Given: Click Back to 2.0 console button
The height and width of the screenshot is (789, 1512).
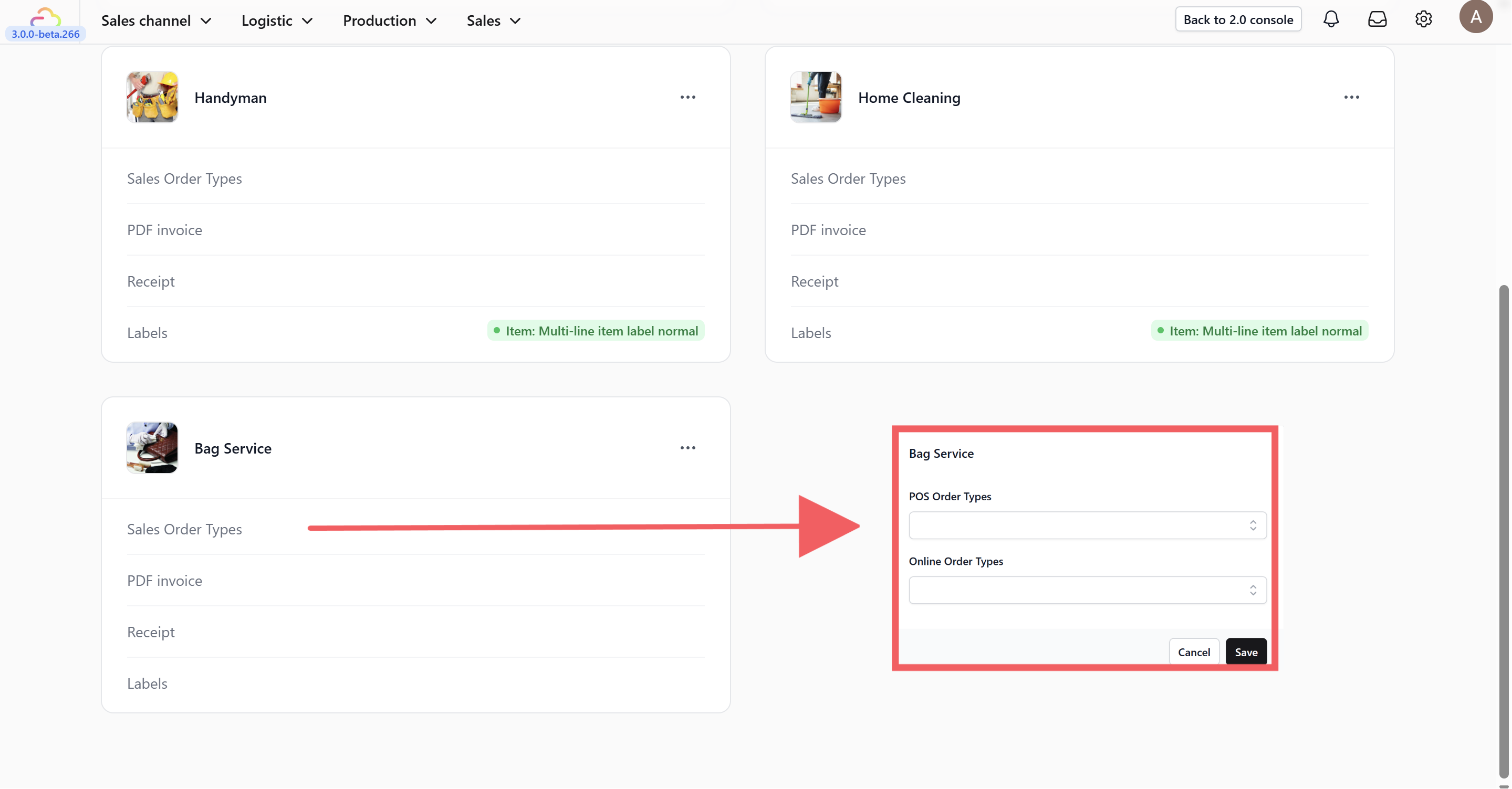Looking at the screenshot, I should [1238, 19].
